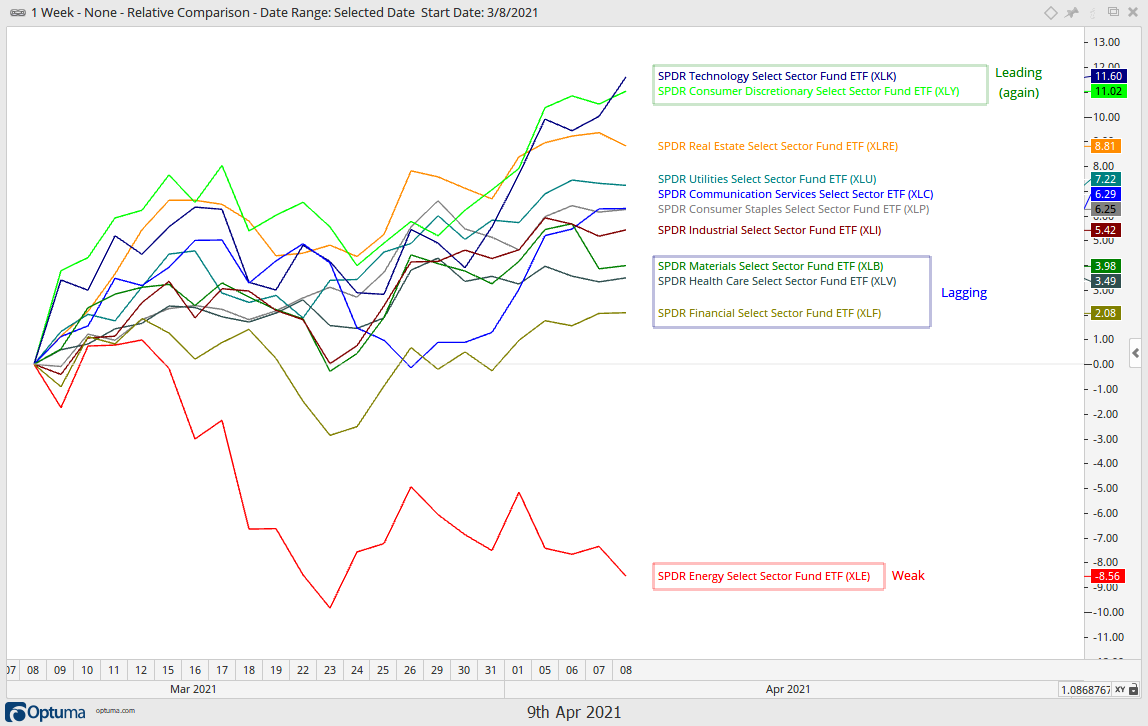Select the XLY Consumer Discretionary legend label
The image size is (1148, 726).
point(808,91)
